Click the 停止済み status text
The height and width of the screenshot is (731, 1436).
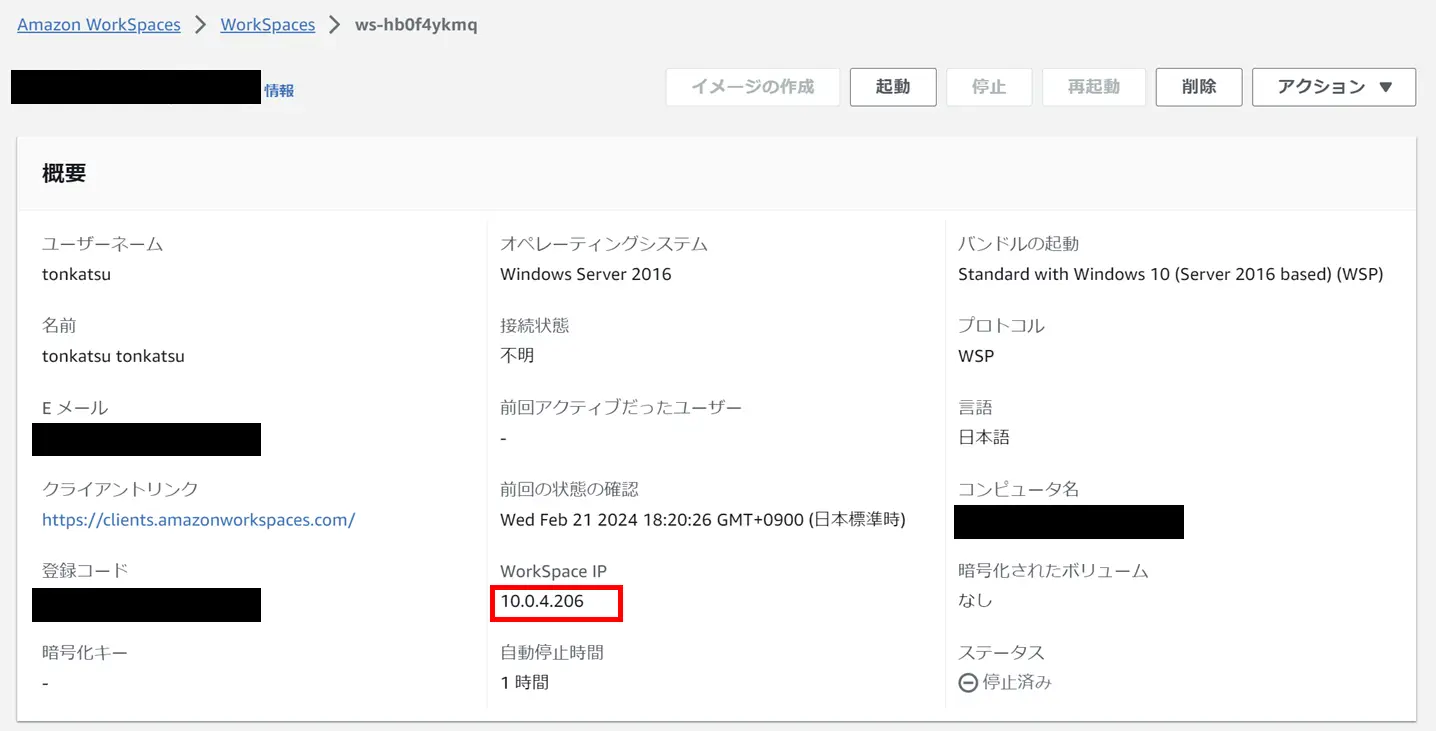1017,683
